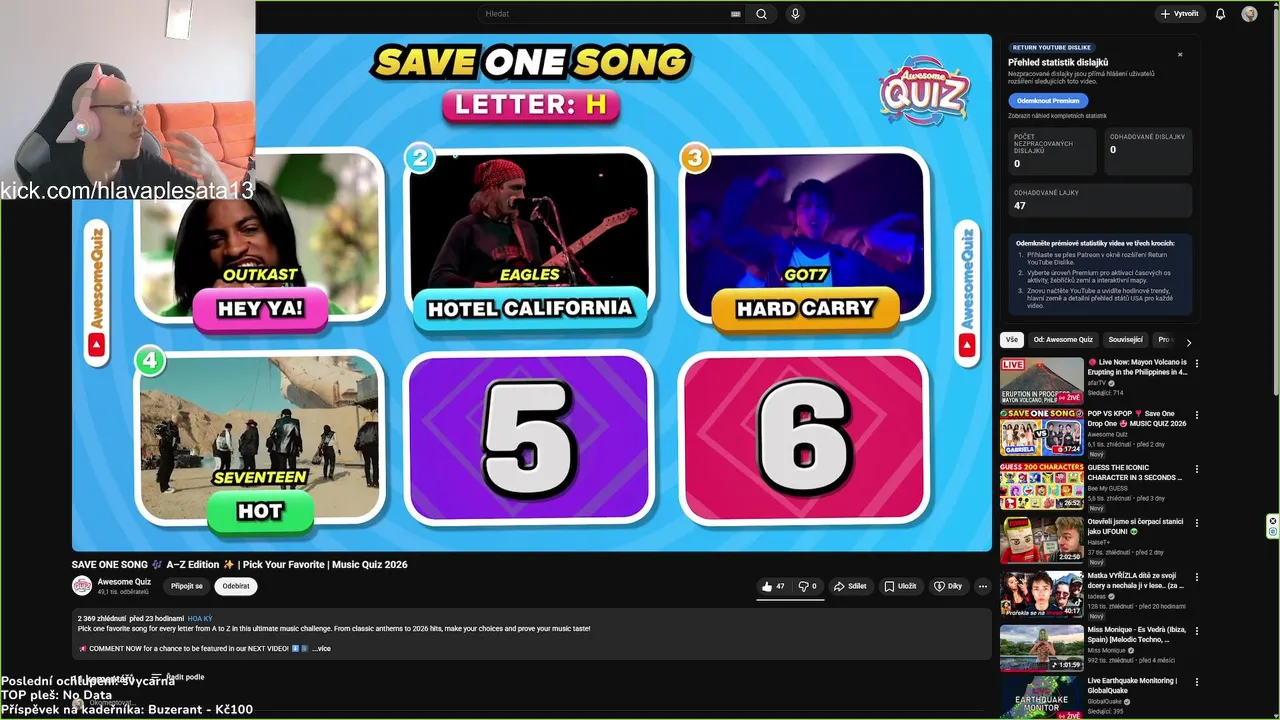
Task: Open the on-screen keyboard in search box
Action: (x=736, y=14)
